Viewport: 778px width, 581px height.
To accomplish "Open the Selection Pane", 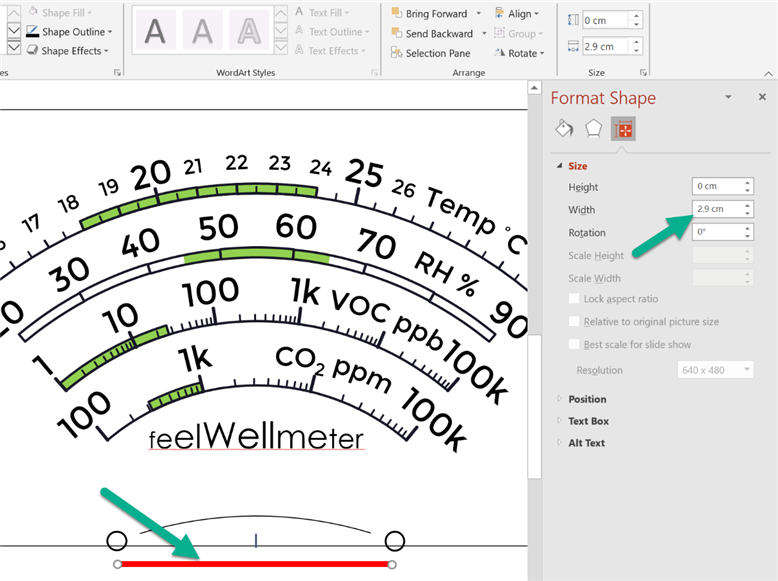I will coord(430,53).
